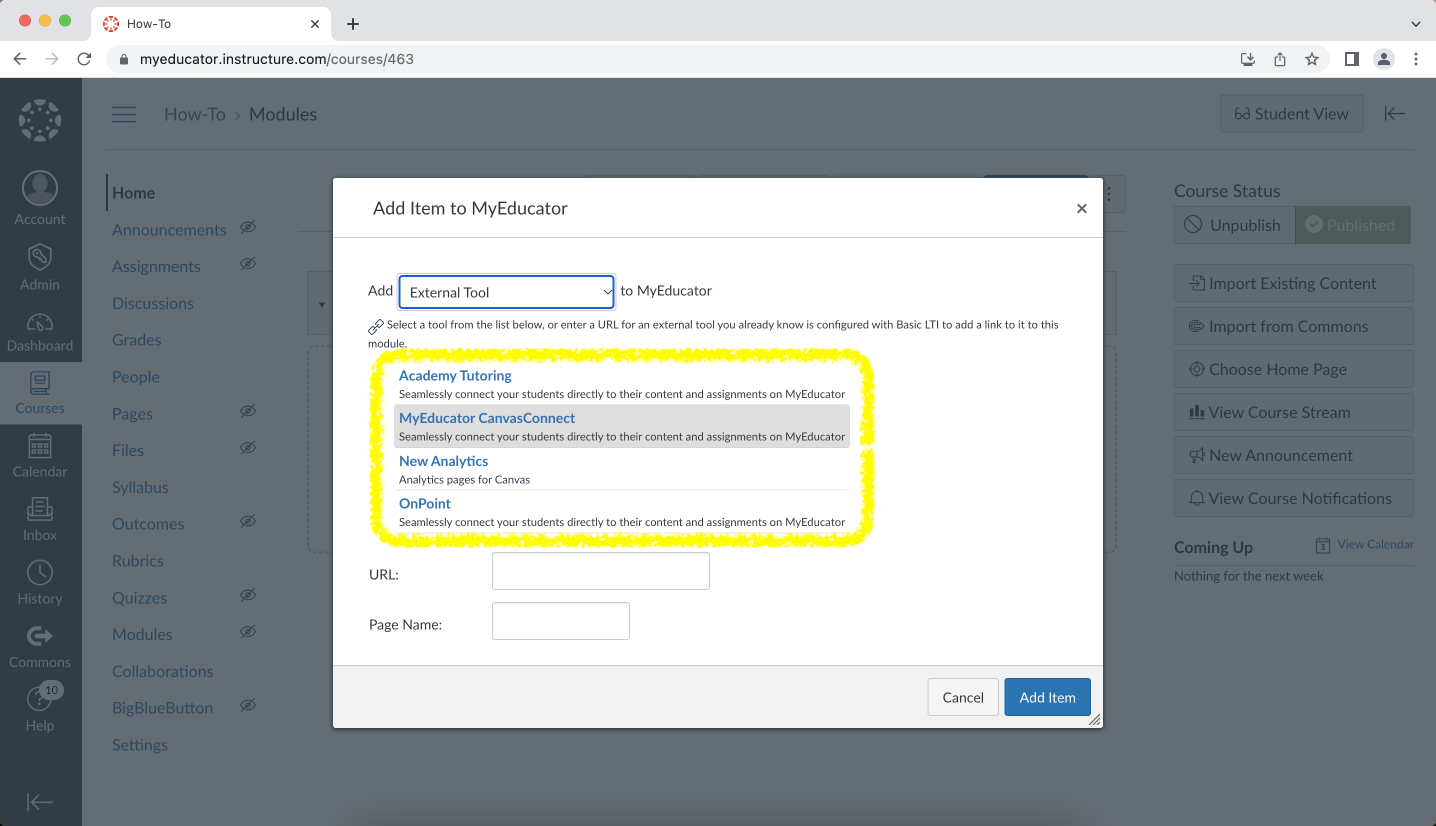1436x826 pixels.
Task: Click browser reload button
Action: (x=84, y=59)
